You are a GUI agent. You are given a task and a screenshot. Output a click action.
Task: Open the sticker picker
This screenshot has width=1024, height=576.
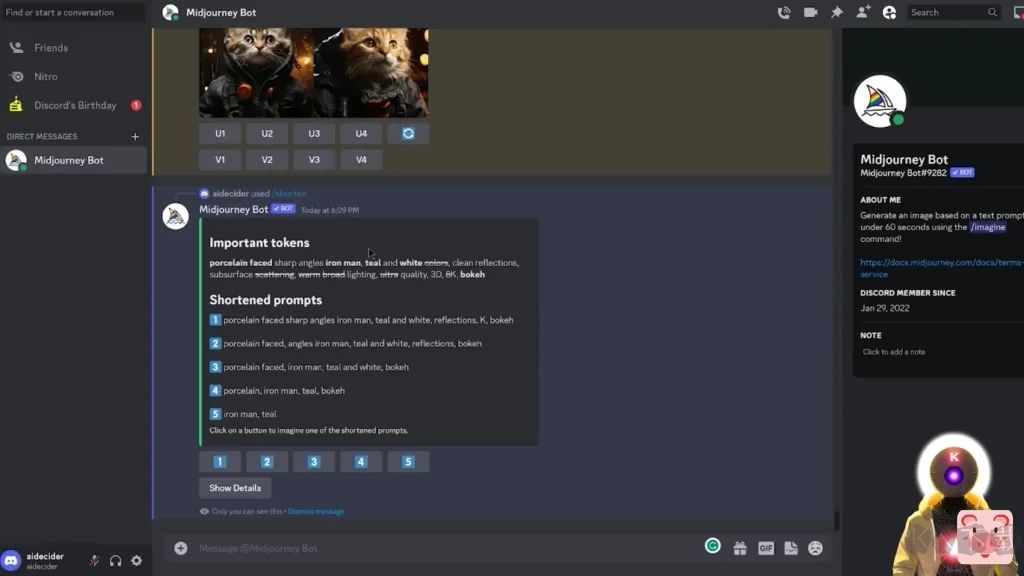click(790, 548)
